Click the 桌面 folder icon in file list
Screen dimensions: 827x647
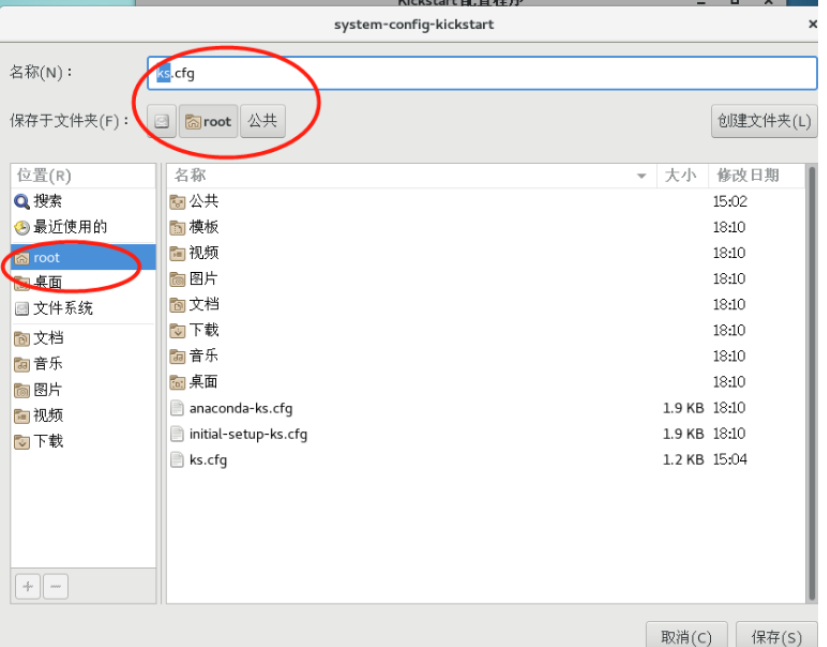coord(177,382)
